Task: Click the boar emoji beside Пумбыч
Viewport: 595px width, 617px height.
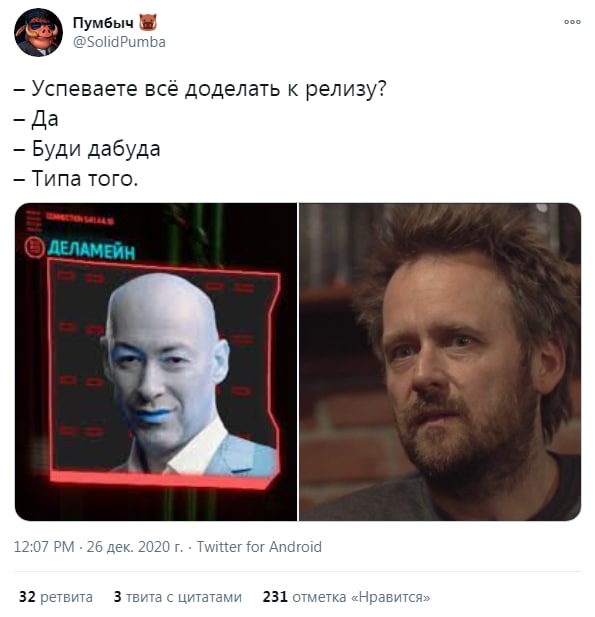Action: point(148,22)
